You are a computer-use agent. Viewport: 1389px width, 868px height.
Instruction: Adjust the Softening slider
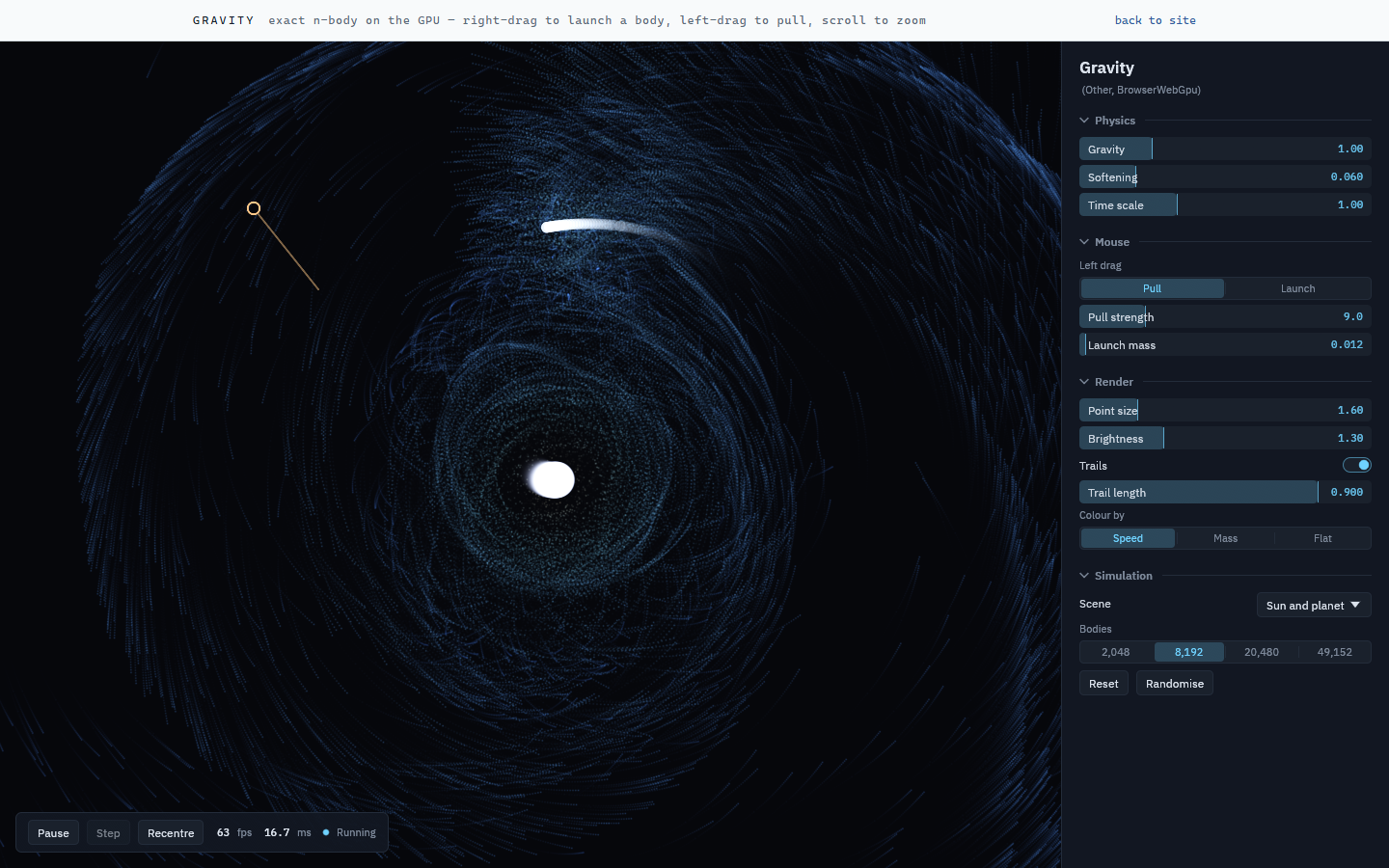(x=1225, y=176)
